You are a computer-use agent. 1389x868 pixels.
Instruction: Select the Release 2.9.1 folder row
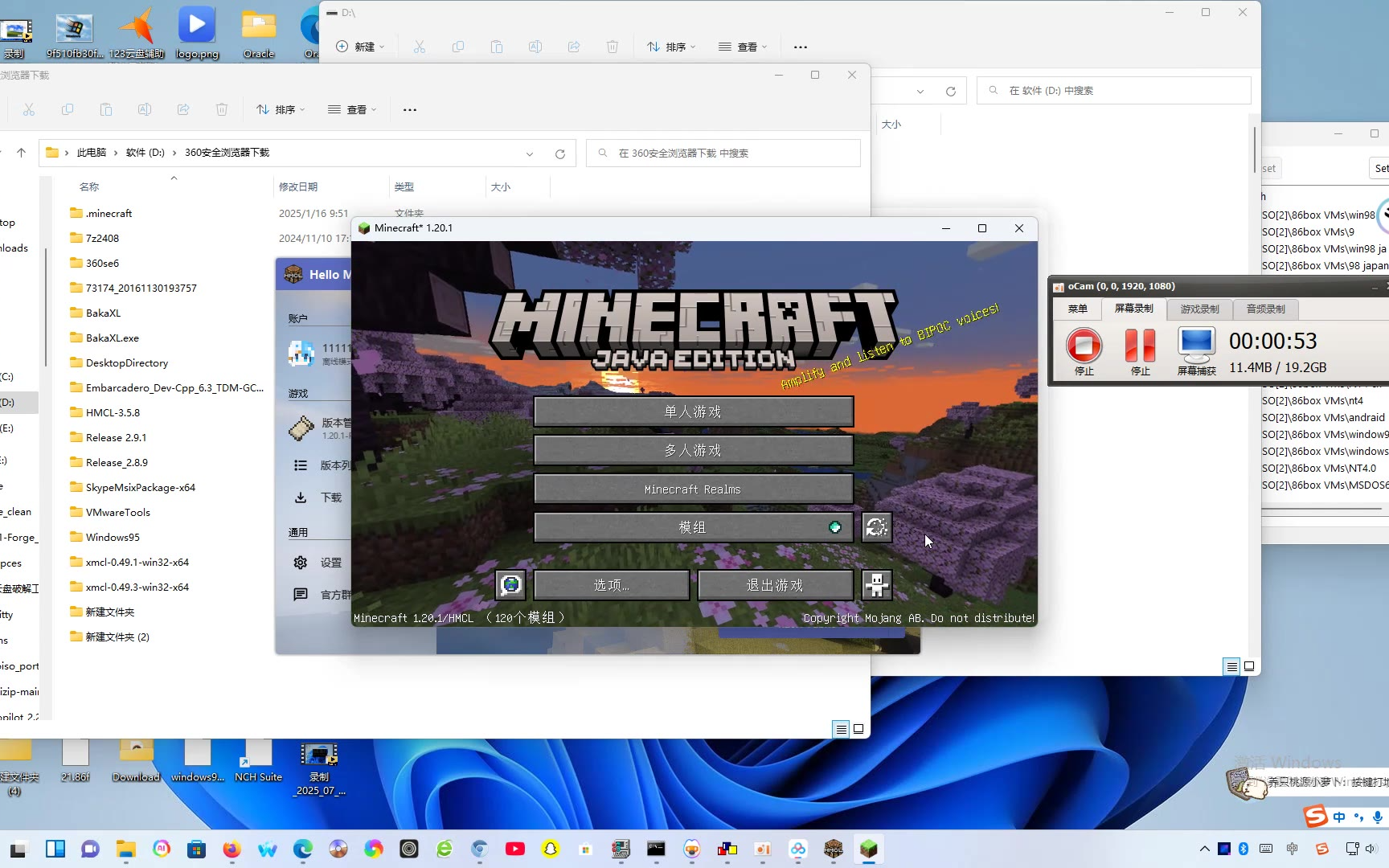pyautogui.click(x=169, y=437)
